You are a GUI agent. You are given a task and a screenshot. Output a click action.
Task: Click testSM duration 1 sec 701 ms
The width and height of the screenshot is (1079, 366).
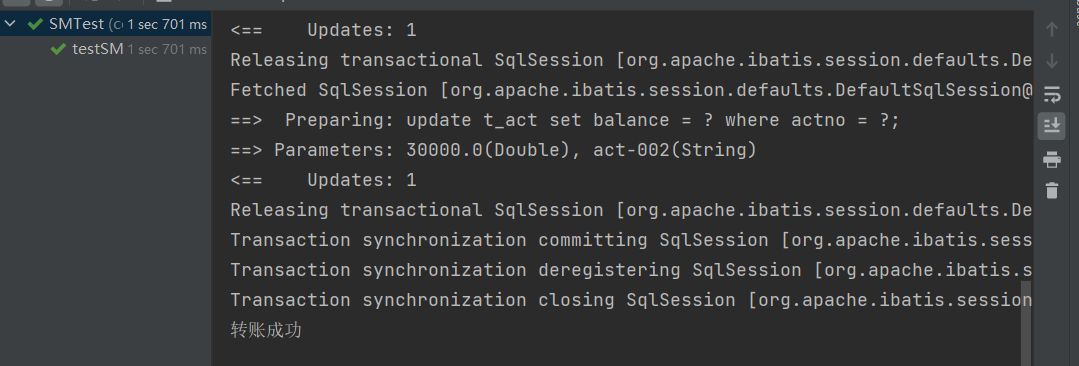167,50
